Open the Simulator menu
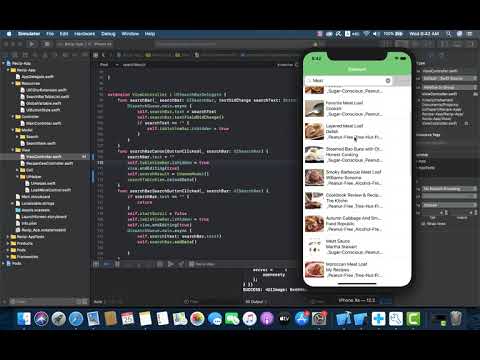The height and width of the screenshot is (360, 480). 29,34
